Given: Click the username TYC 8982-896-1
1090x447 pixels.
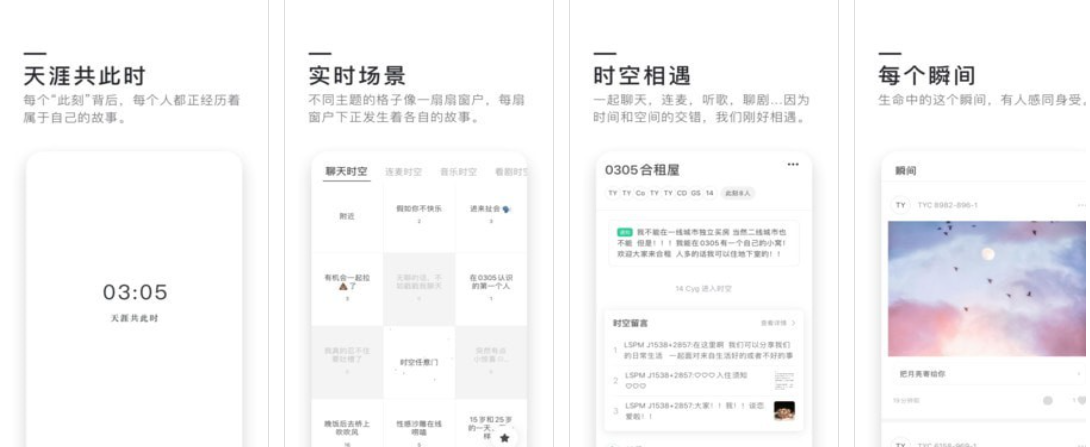Looking at the screenshot, I should click(947, 205).
